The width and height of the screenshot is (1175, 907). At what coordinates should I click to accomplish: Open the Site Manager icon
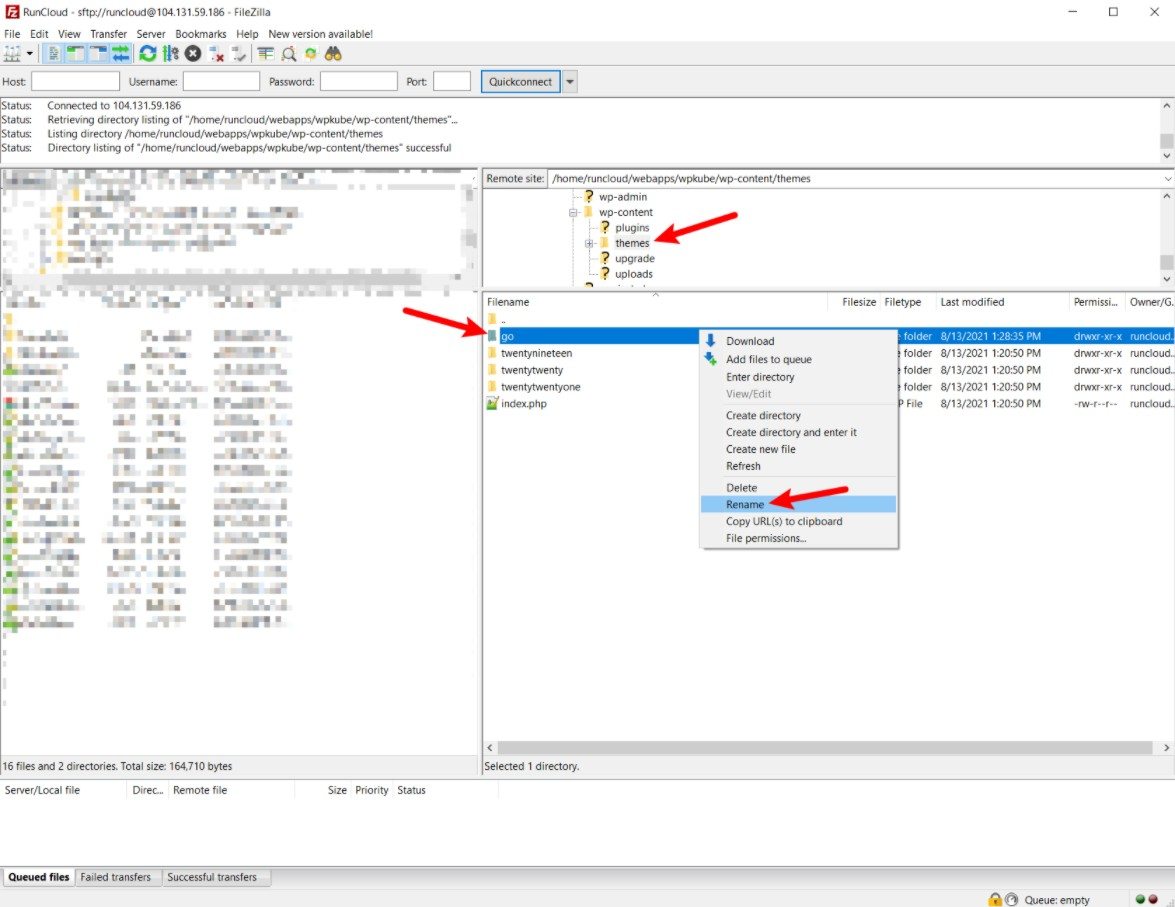pyautogui.click(x=12, y=54)
